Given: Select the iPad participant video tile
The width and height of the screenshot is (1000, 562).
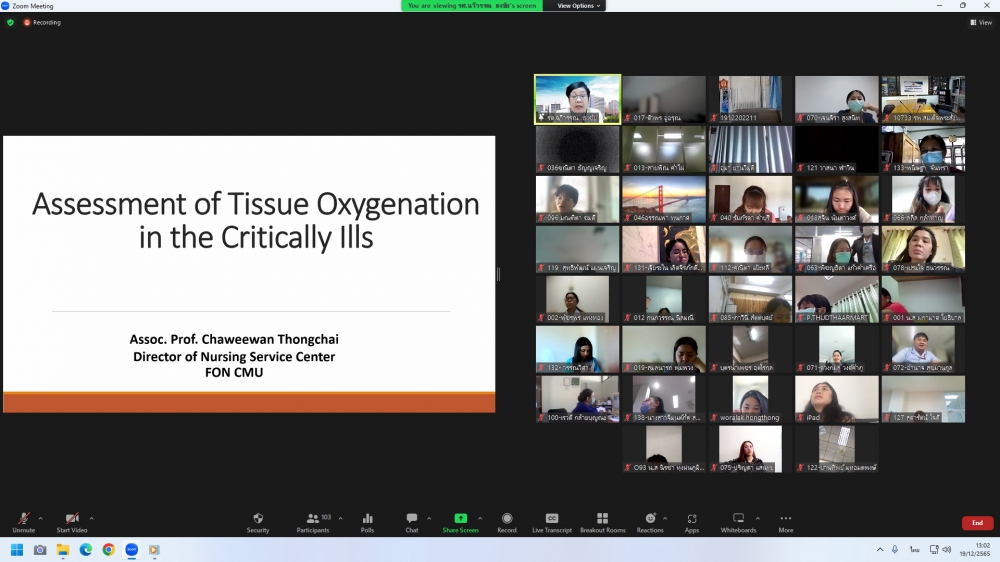Looking at the screenshot, I should [x=836, y=399].
